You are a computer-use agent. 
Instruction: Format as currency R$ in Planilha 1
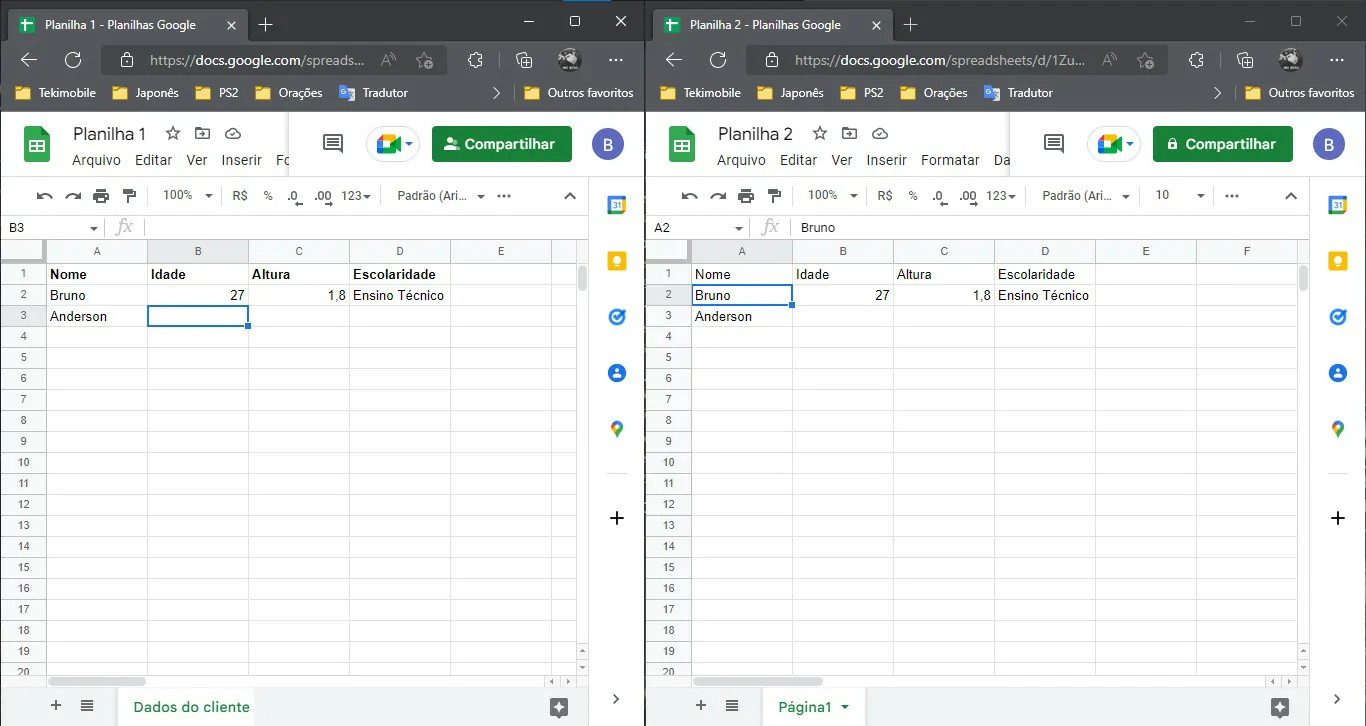point(240,196)
